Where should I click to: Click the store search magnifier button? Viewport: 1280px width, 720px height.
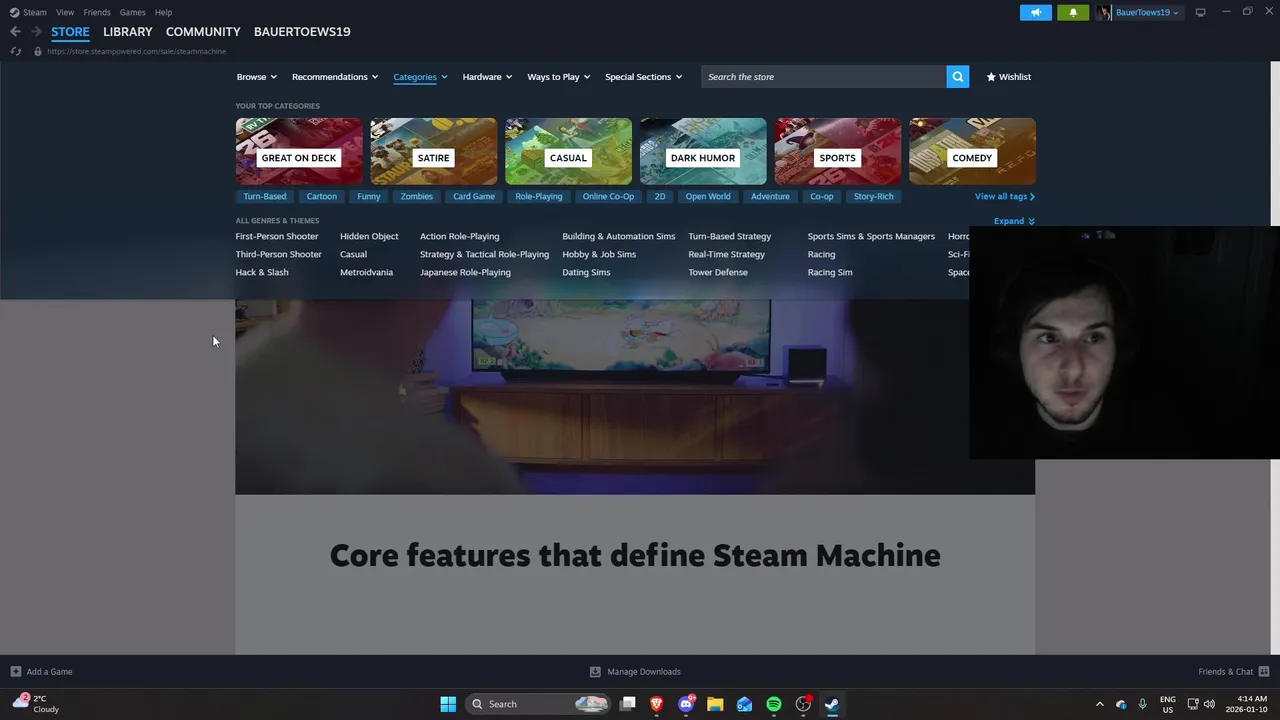pos(958,77)
